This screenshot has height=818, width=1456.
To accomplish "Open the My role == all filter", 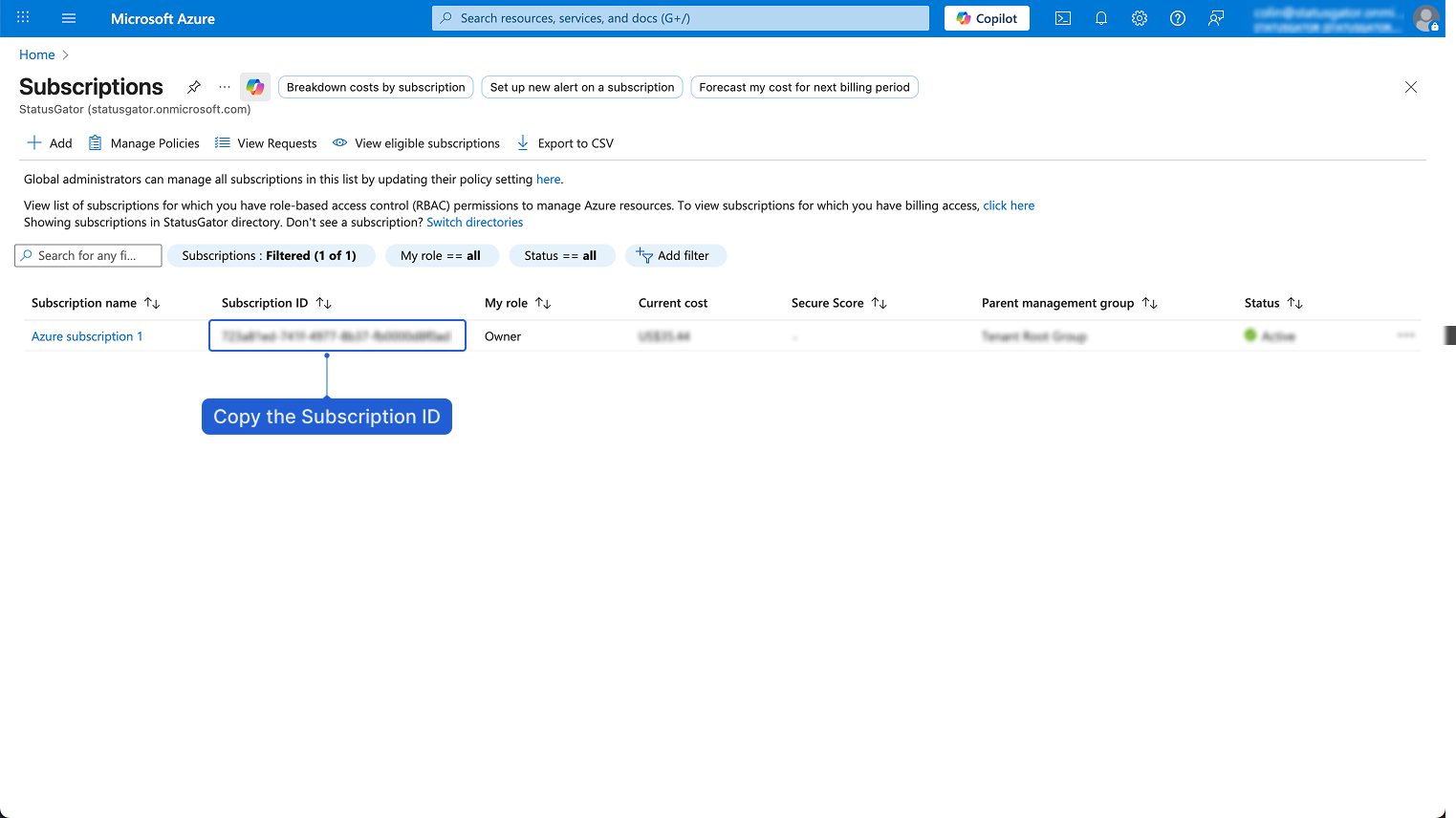I will coord(441,256).
